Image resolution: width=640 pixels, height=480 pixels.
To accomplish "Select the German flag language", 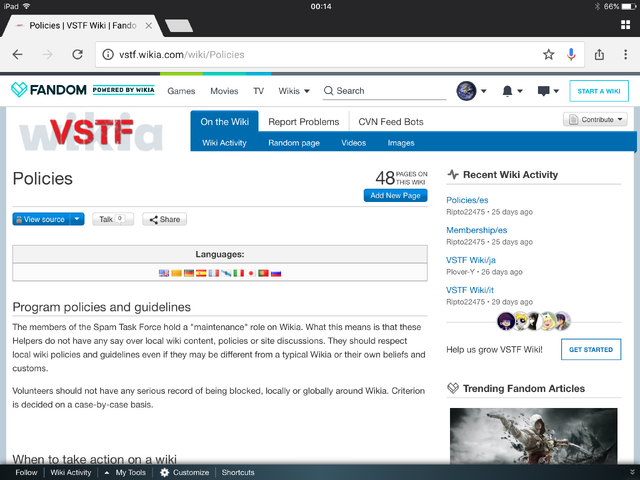I will point(189,273).
